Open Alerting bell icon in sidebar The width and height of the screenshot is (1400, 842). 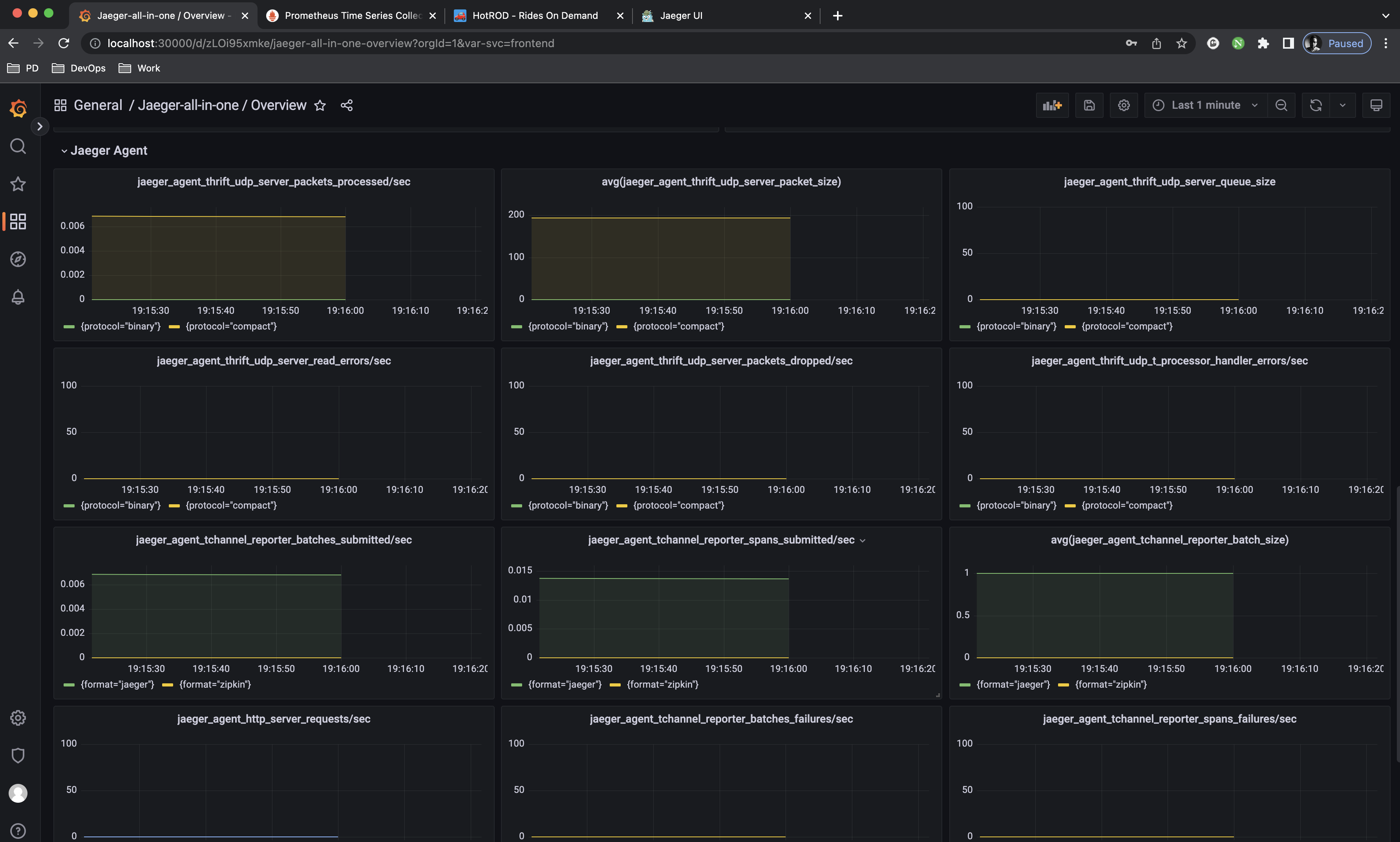[x=18, y=297]
